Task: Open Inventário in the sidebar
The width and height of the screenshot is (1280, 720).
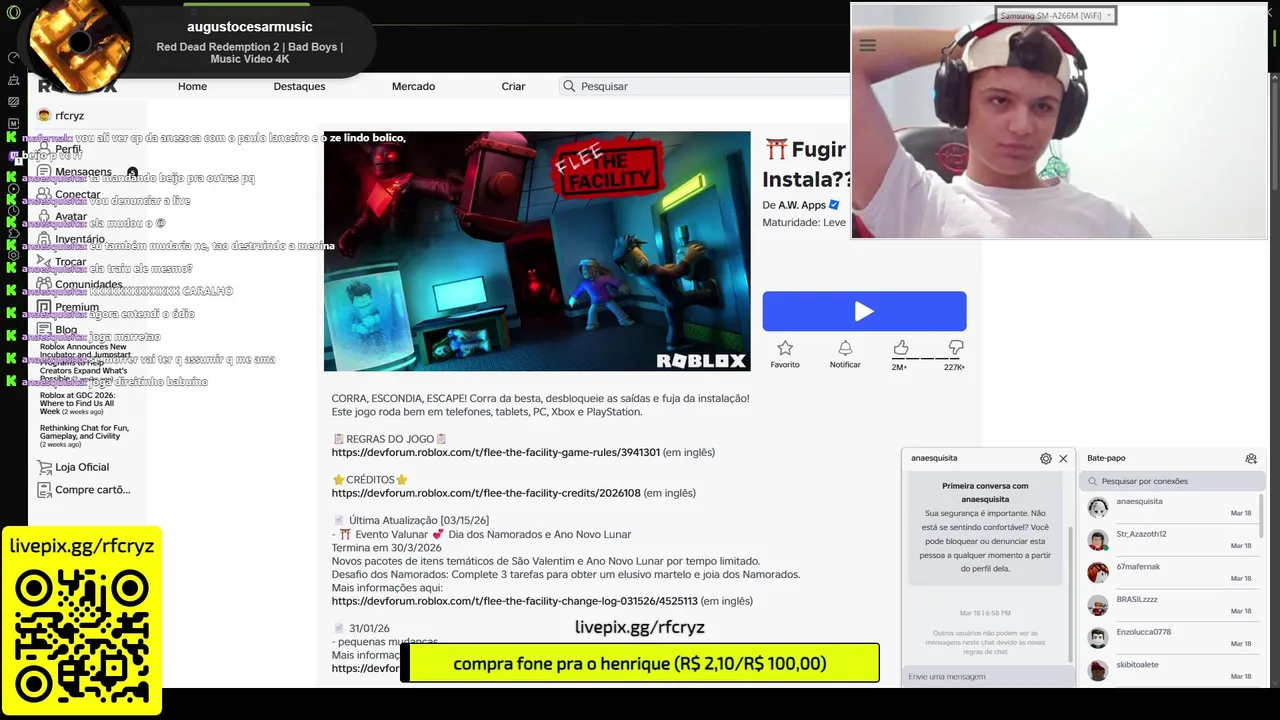Action: point(79,240)
